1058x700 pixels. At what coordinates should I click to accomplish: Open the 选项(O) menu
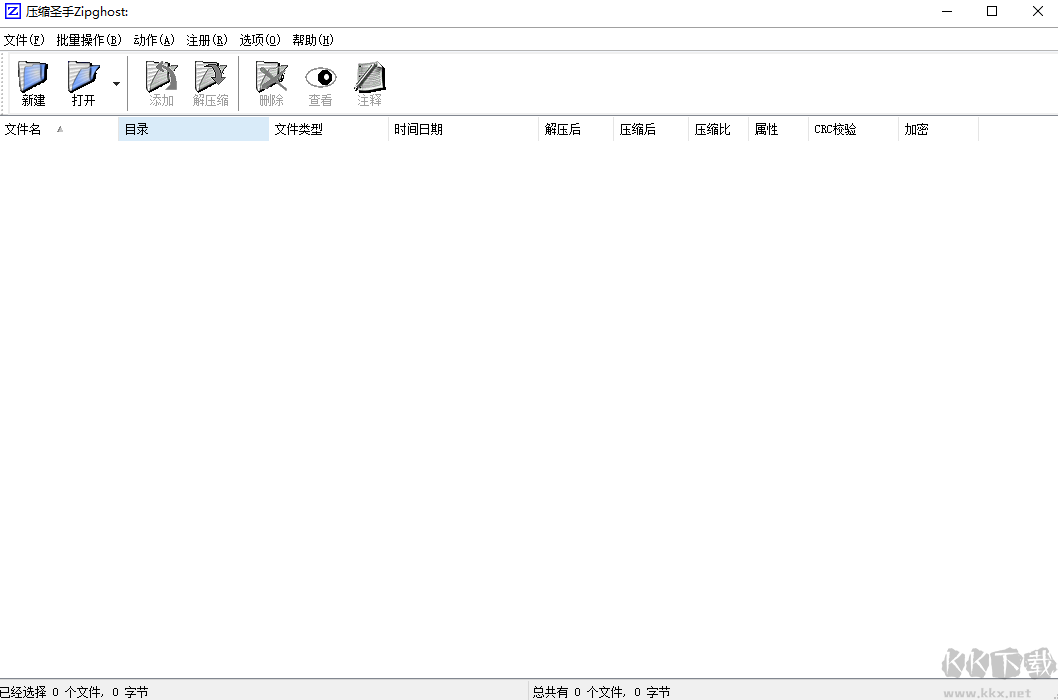point(259,40)
